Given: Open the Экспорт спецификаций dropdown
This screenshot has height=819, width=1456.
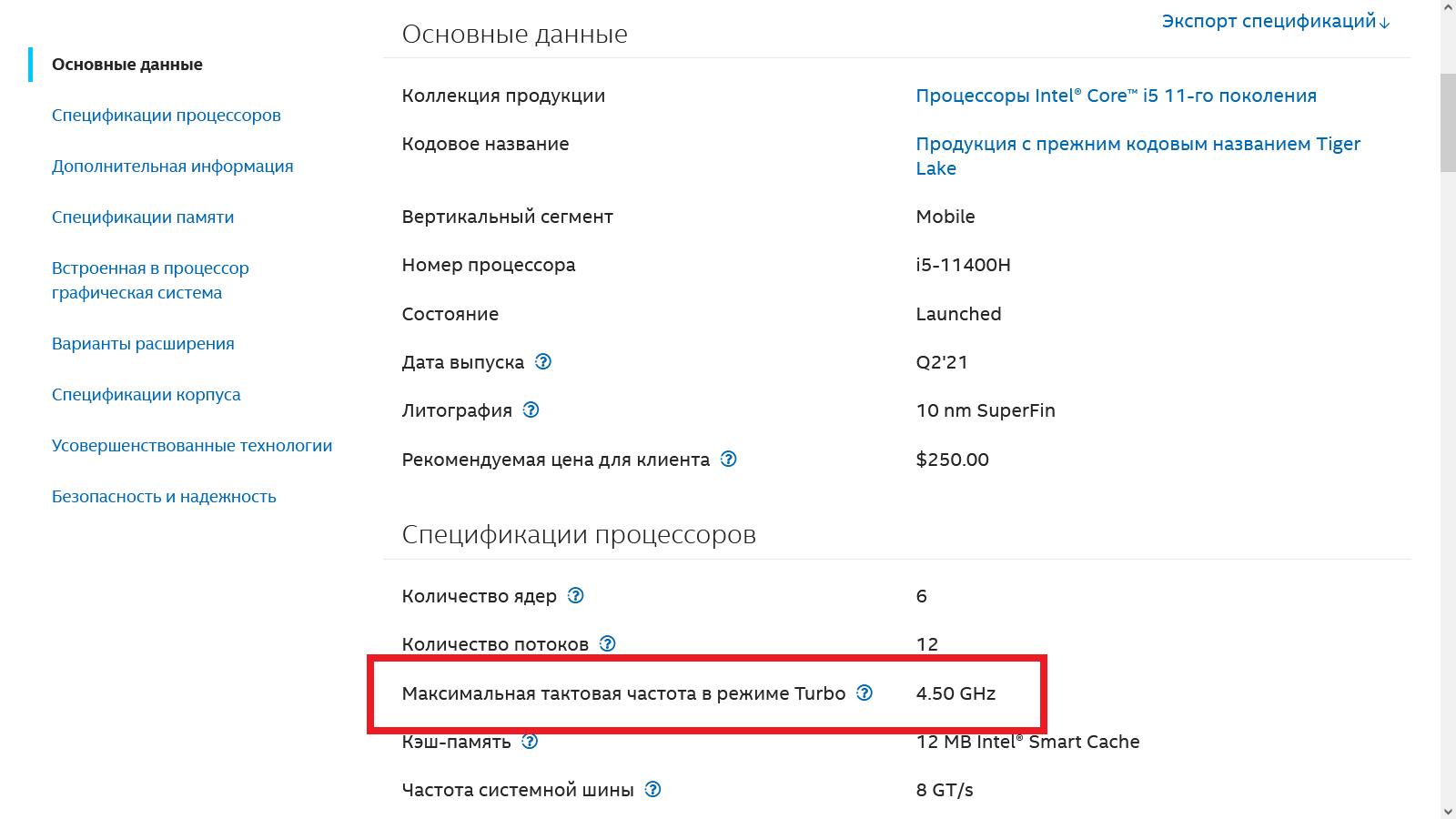Looking at the screenshot, I should pos(1275,21).
